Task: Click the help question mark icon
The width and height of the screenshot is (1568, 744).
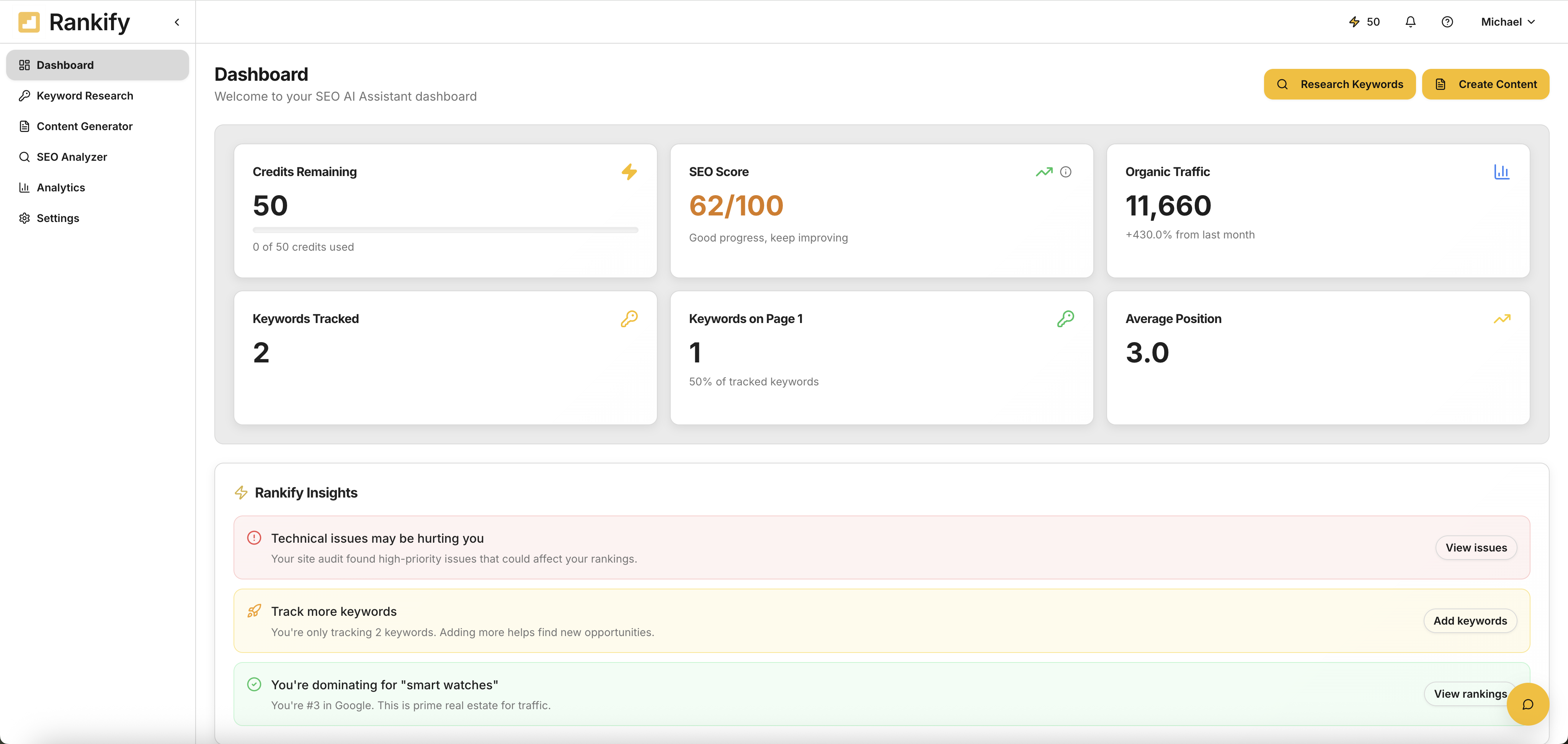Action: click(x=1447, y=21)
